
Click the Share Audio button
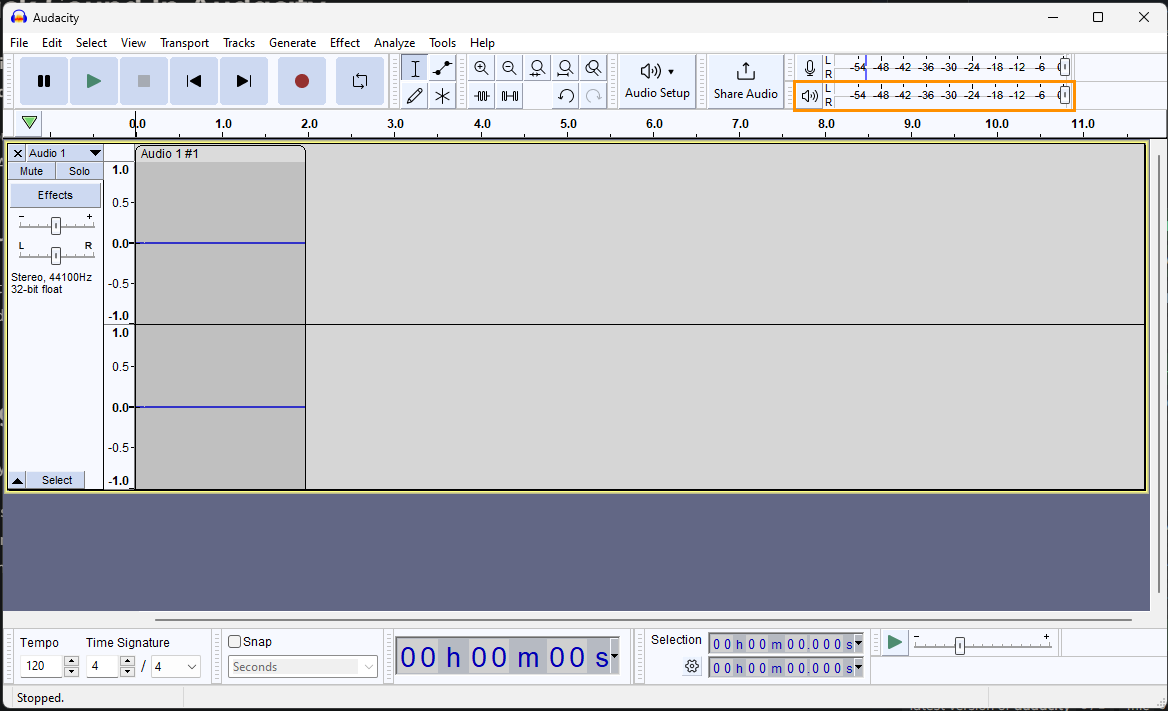(x=746, y=80)
